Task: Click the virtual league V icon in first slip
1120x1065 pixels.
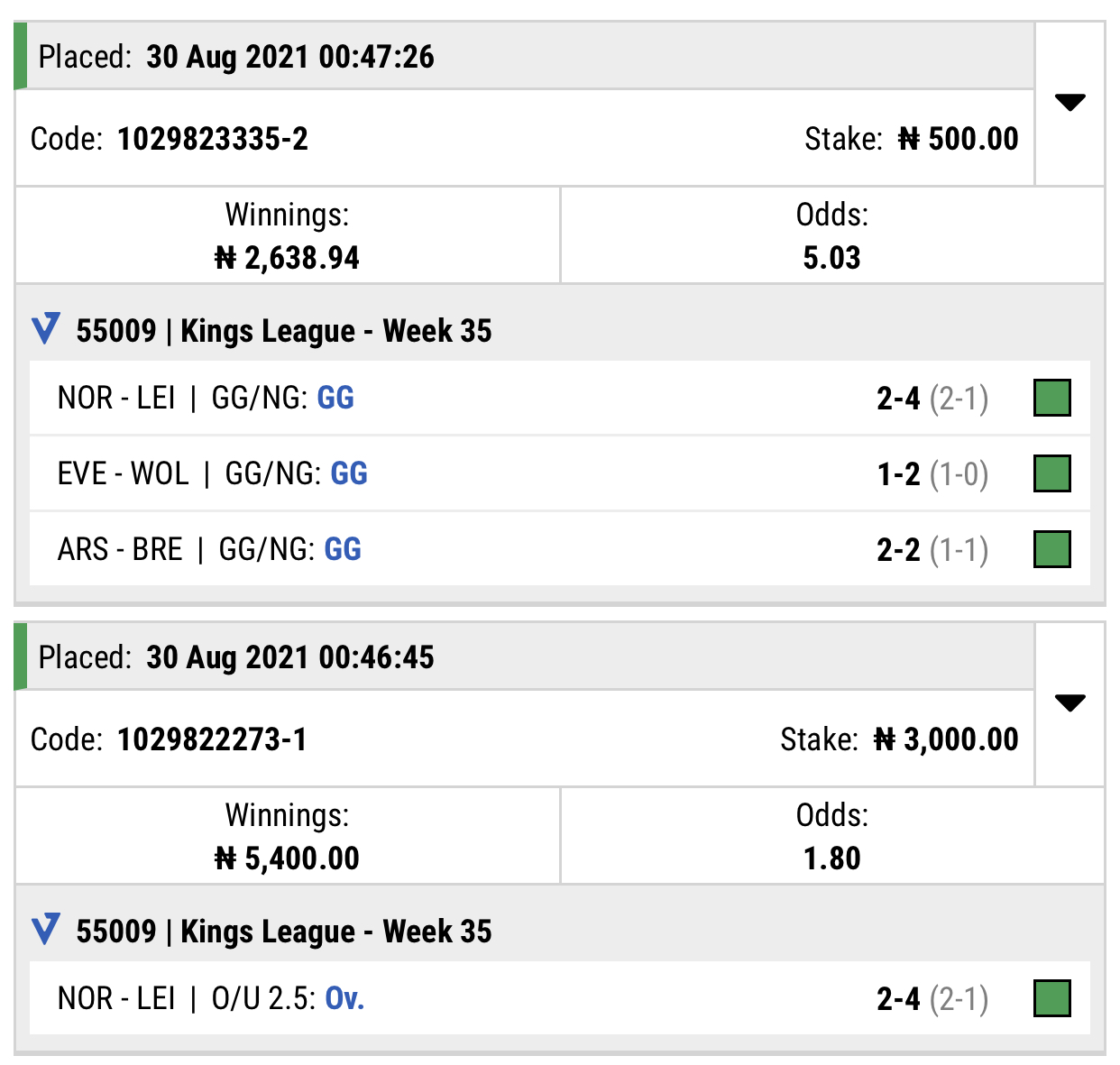Action: pyautogui.click(x=46, y=329)
